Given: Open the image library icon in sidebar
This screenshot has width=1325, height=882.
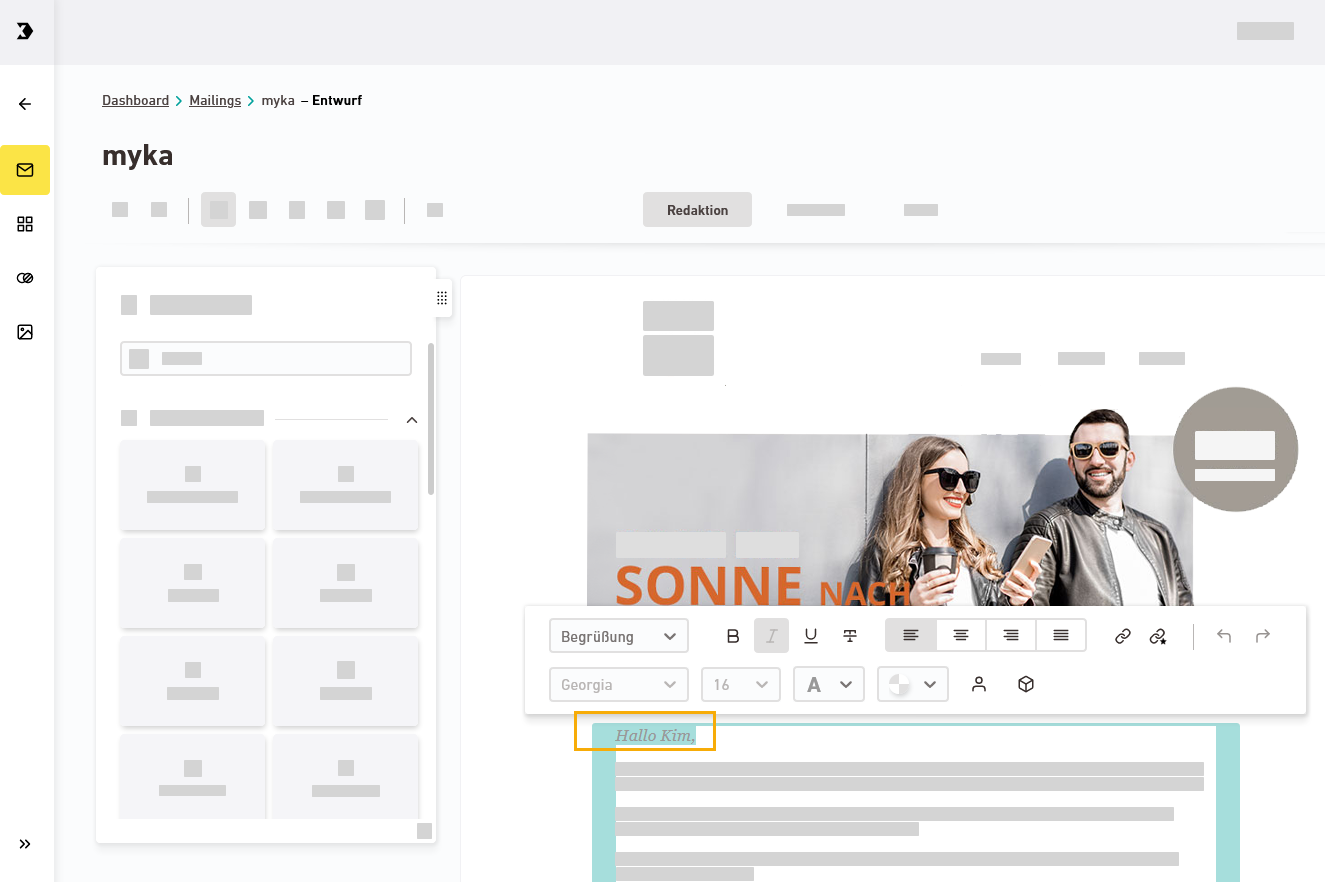Looking at the screenshot, I should pos(25,332).
